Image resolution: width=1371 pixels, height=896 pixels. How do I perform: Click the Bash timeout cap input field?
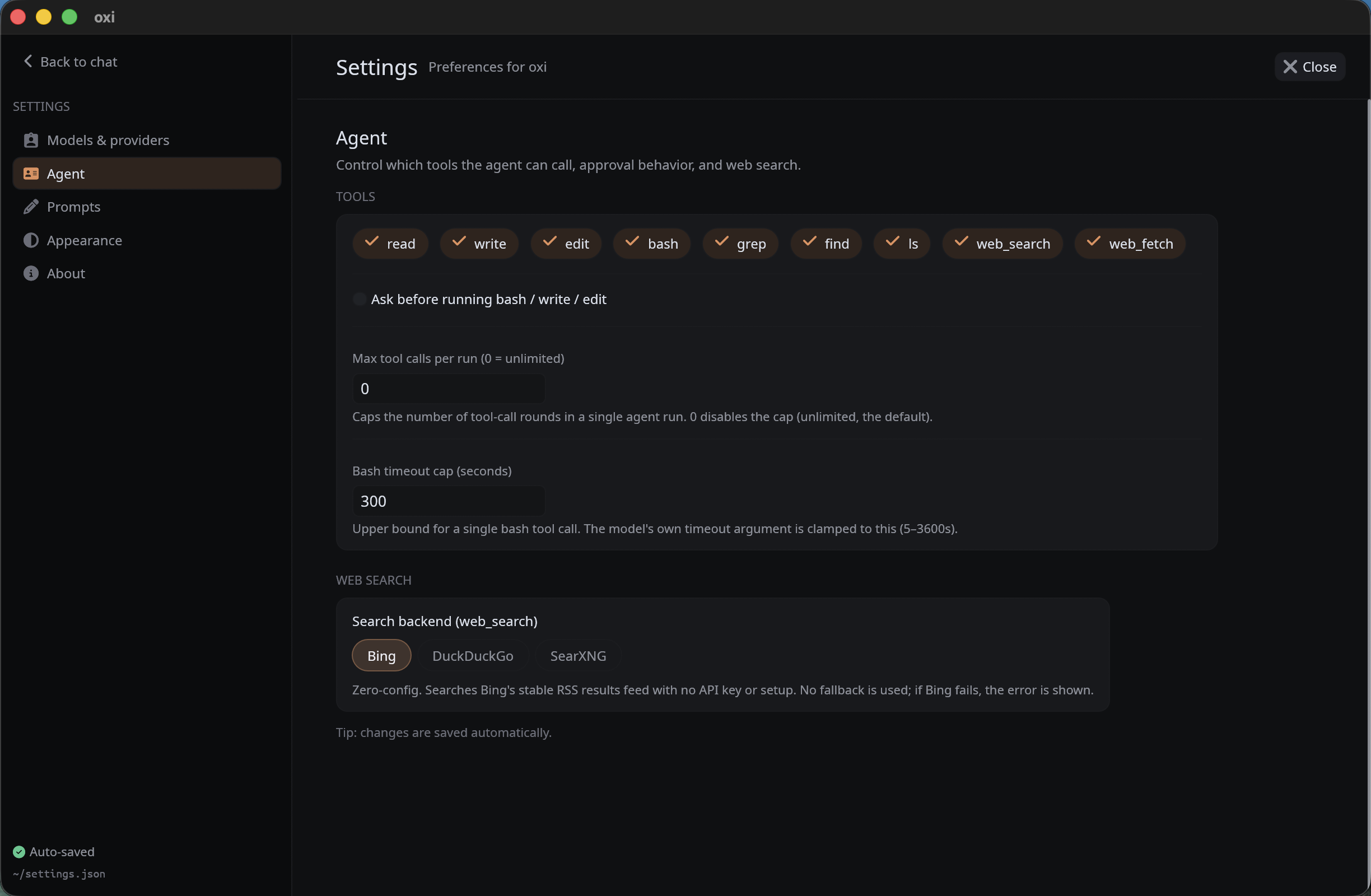pos(448,501)
